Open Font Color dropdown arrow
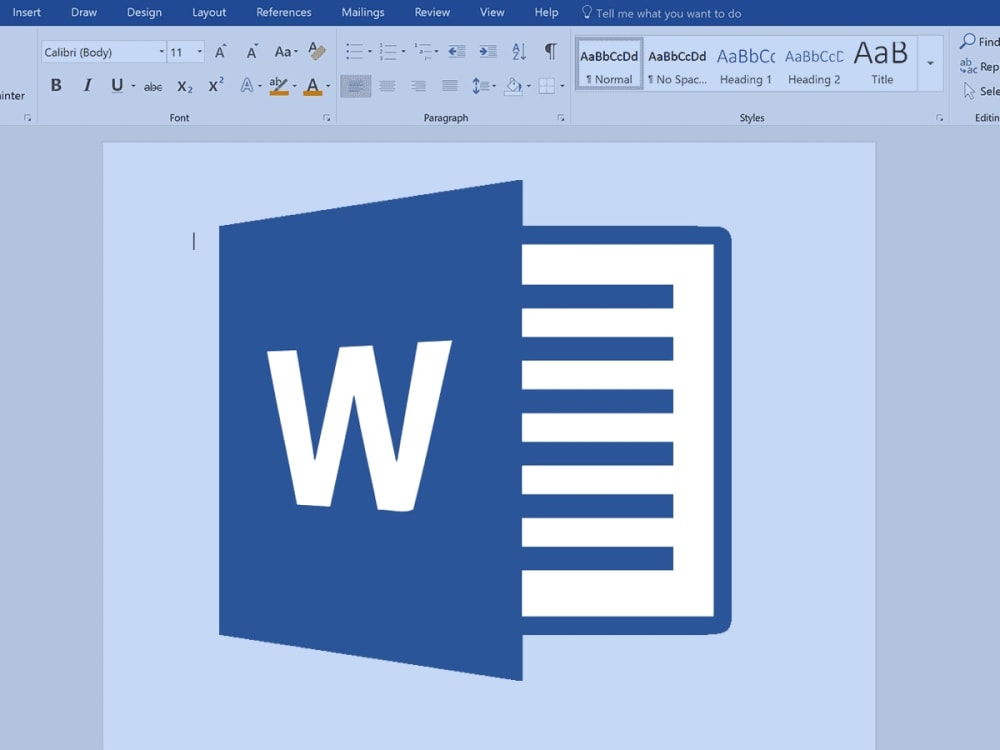The image size is (1000, 750). click(328, 86)
